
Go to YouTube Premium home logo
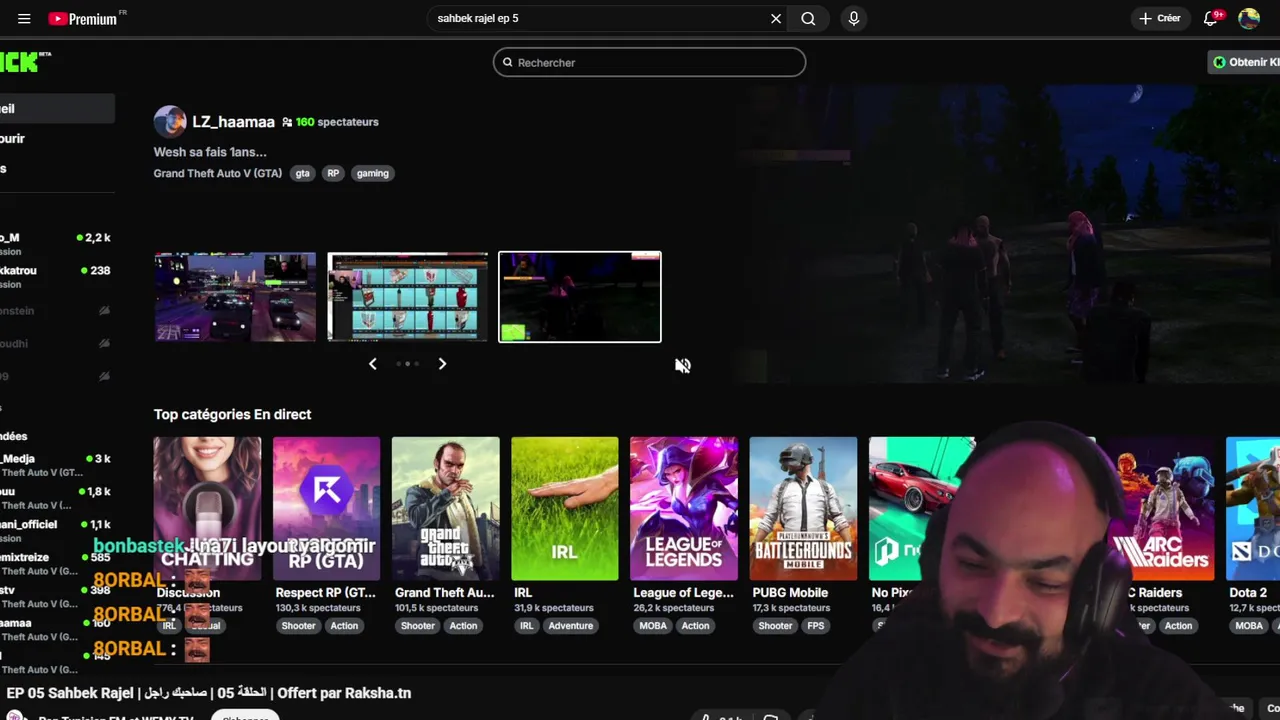tap(85, 19)
